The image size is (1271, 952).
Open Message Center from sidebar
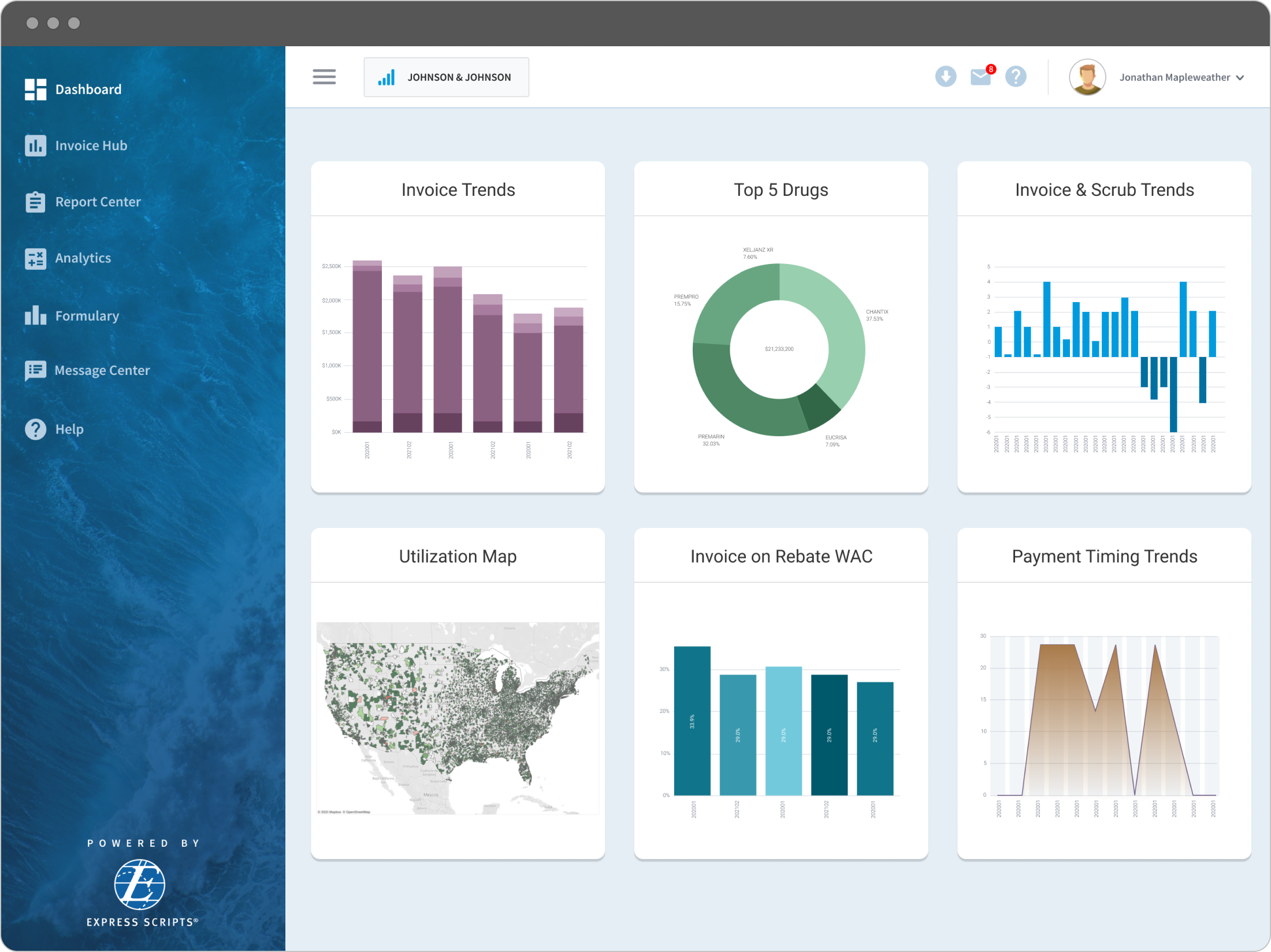tap(102, 370)
